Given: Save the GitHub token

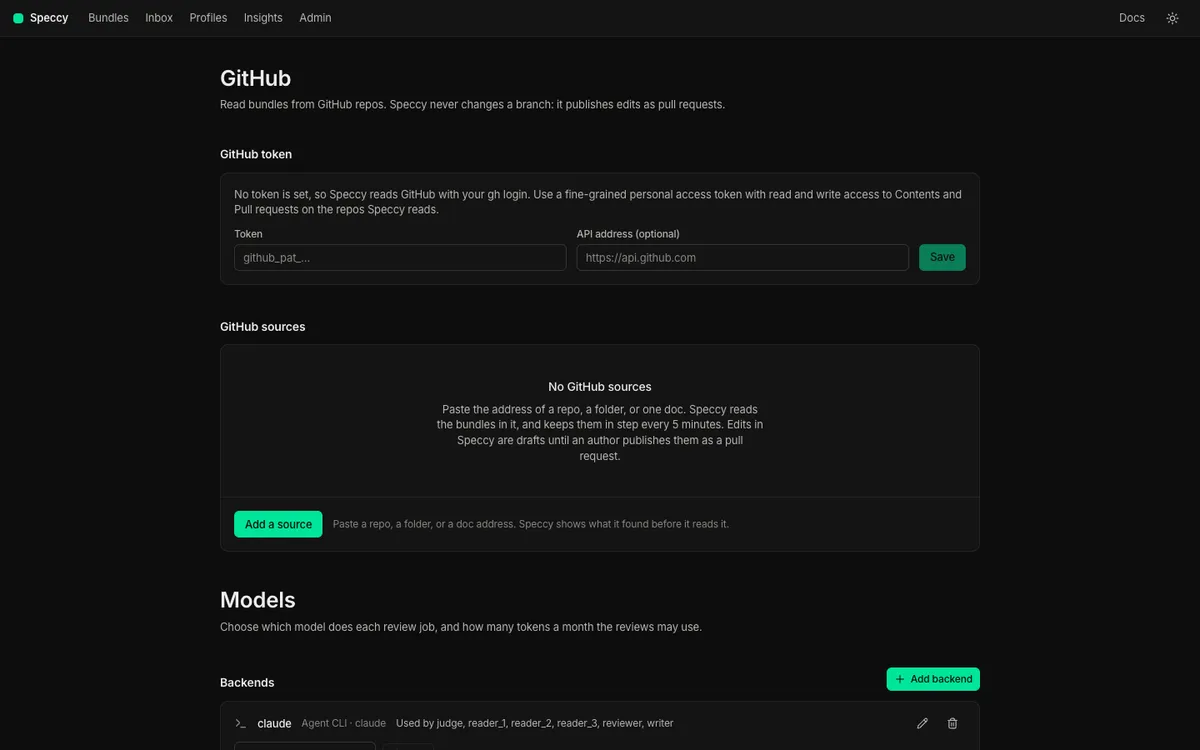Looking at the screenshot, I should pyautogui.click(x=942, y=257).
